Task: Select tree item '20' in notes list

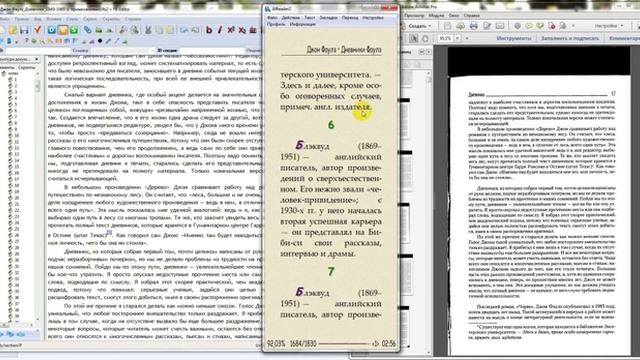Action: point(16,198)
